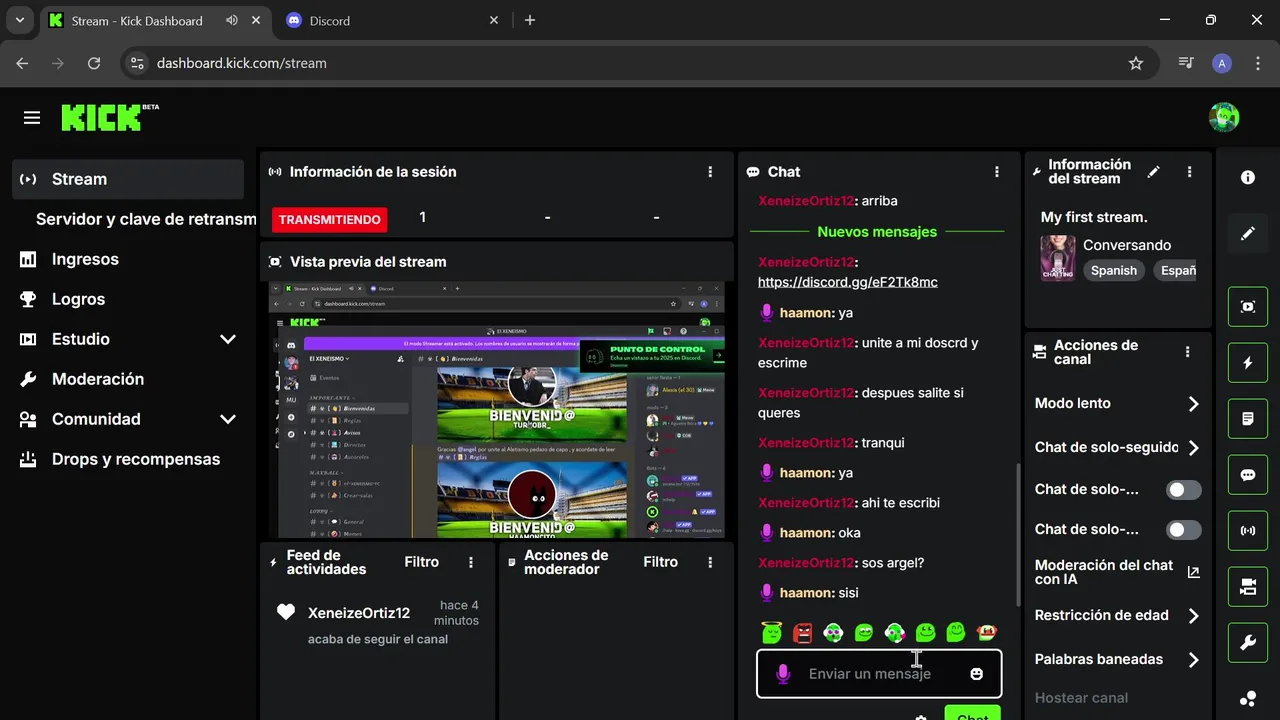Screen dimensions: 1280x720
Task: Open Chat de solo-seguidores settings arrow
Action: coord(1193,448)
